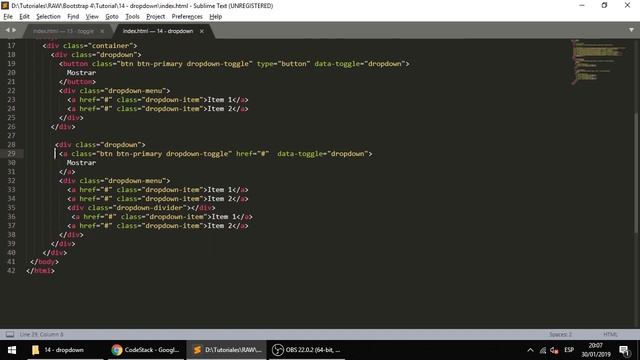Close the 14 - dropdown tab
The height and width of the screenshot is (360, 640).
[202, 31]
